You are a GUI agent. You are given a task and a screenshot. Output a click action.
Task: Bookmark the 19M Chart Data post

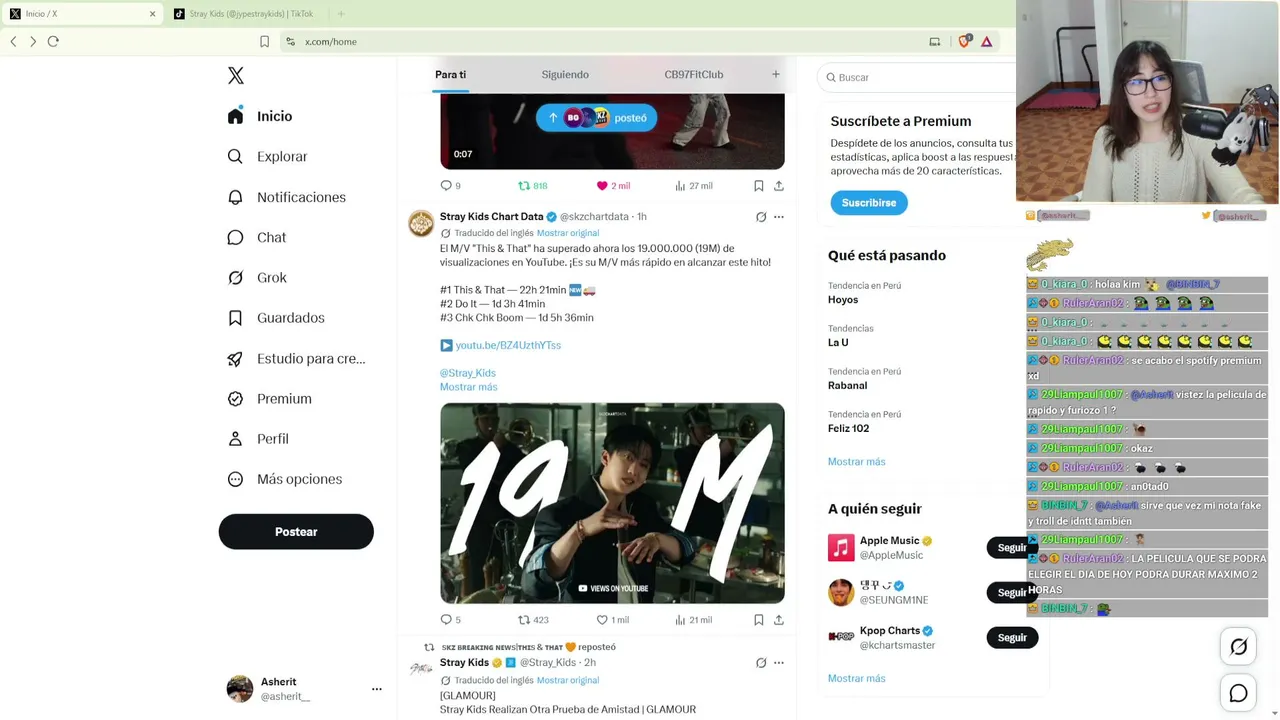(759, 620)
